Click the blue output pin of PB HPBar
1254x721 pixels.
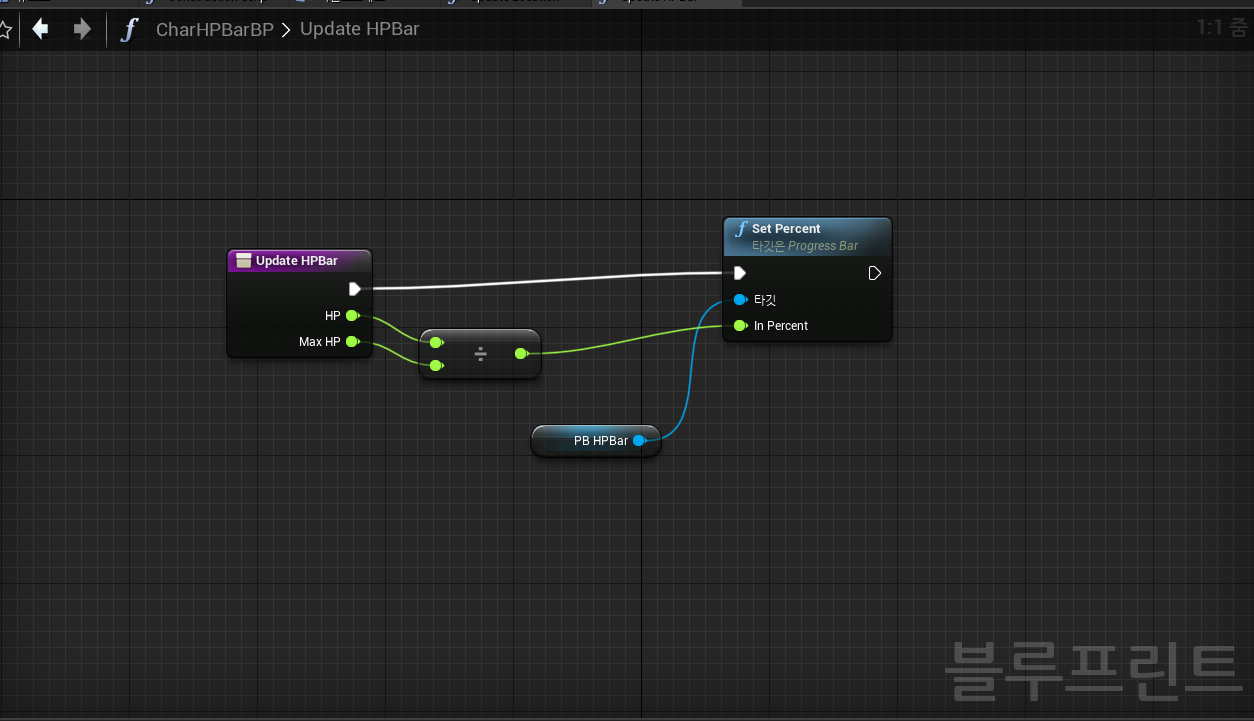coord(640,441)
